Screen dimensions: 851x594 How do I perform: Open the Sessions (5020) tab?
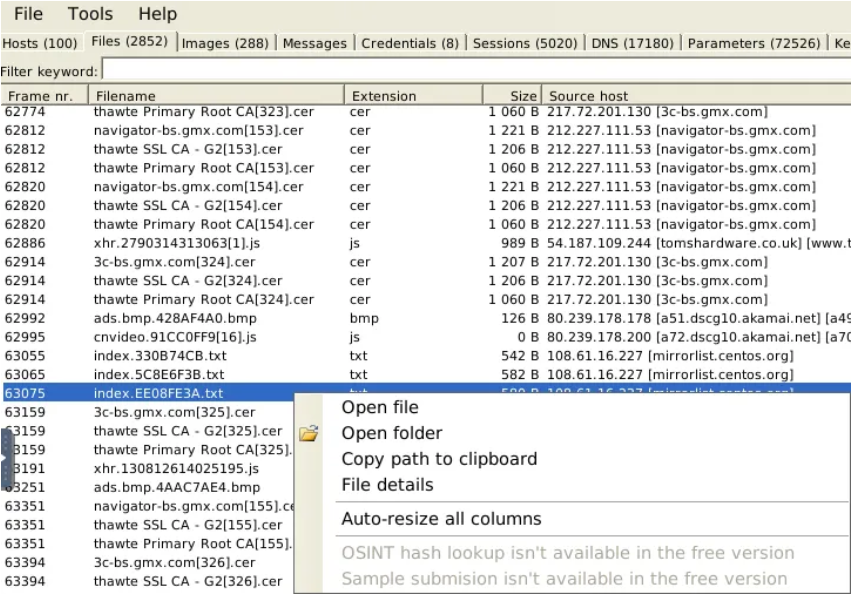point(525,43)
